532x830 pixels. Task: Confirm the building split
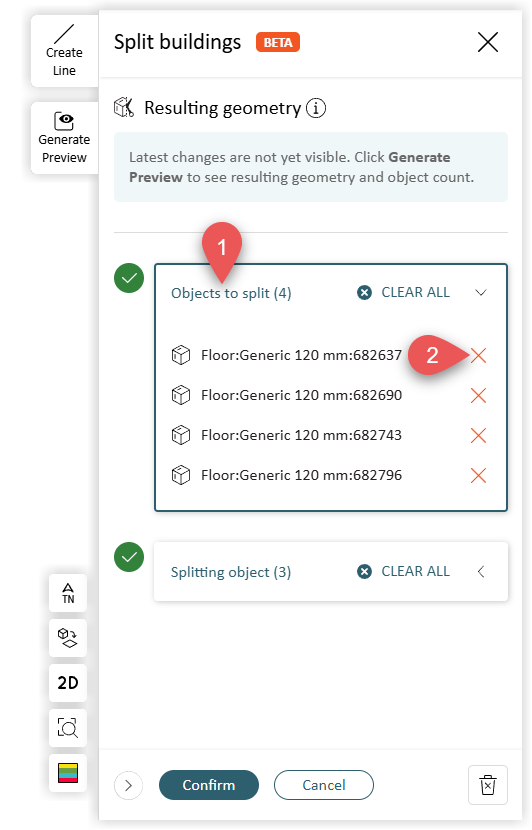pyautogui.click(x=209, y=785)
